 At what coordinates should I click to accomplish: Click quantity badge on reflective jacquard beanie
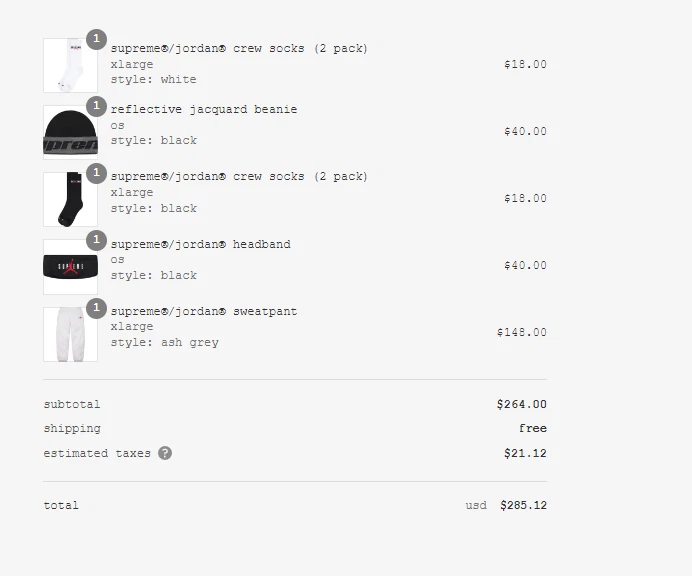coord(96,106)
